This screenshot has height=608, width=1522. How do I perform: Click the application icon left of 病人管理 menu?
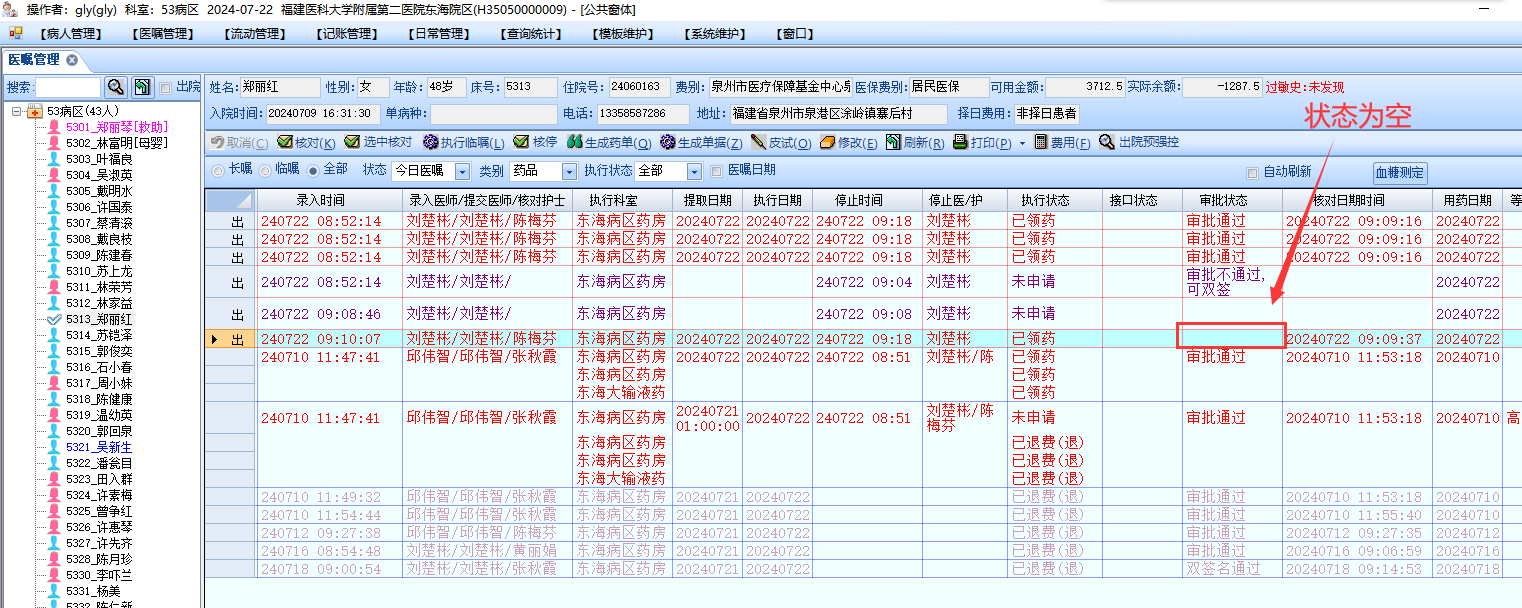(15, 33)
